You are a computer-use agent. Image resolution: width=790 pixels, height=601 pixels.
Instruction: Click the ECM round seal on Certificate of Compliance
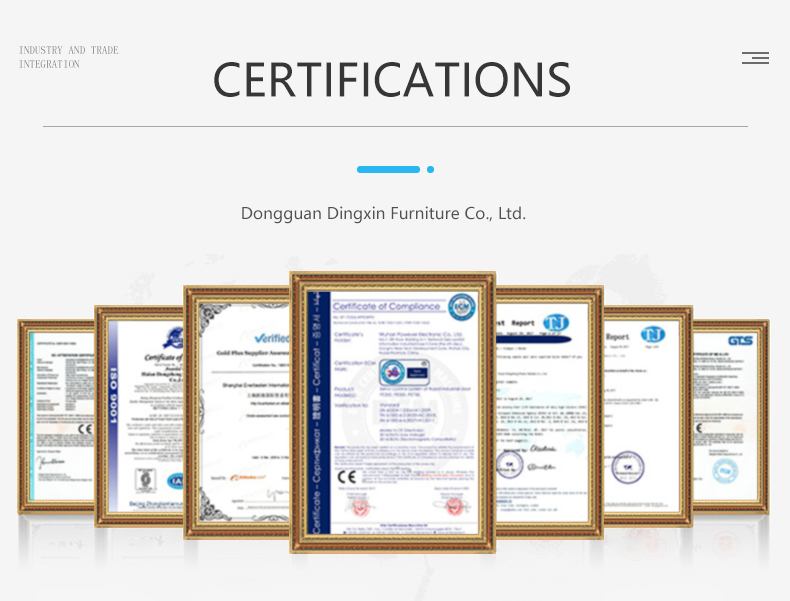[x=463, y=307]
